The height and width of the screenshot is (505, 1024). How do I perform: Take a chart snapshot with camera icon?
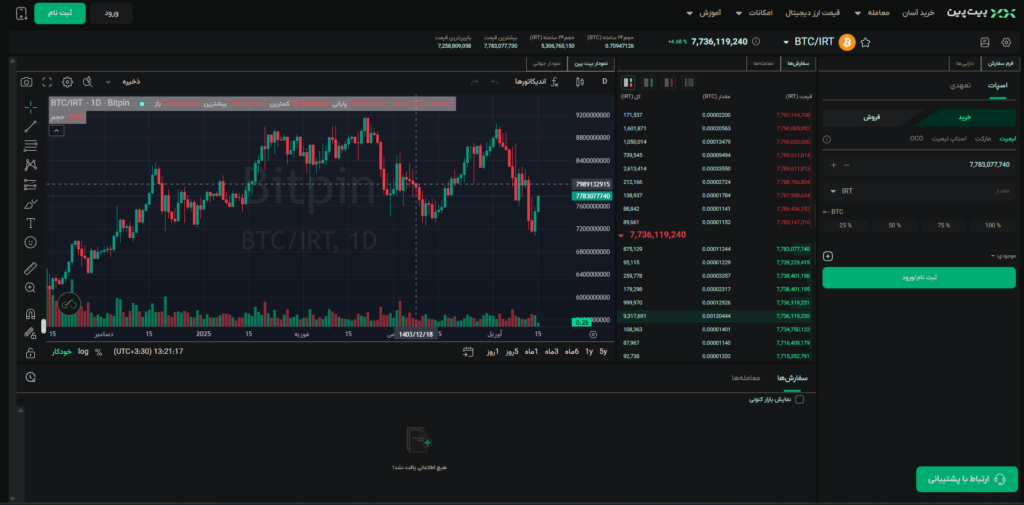[x=26, y=82]
